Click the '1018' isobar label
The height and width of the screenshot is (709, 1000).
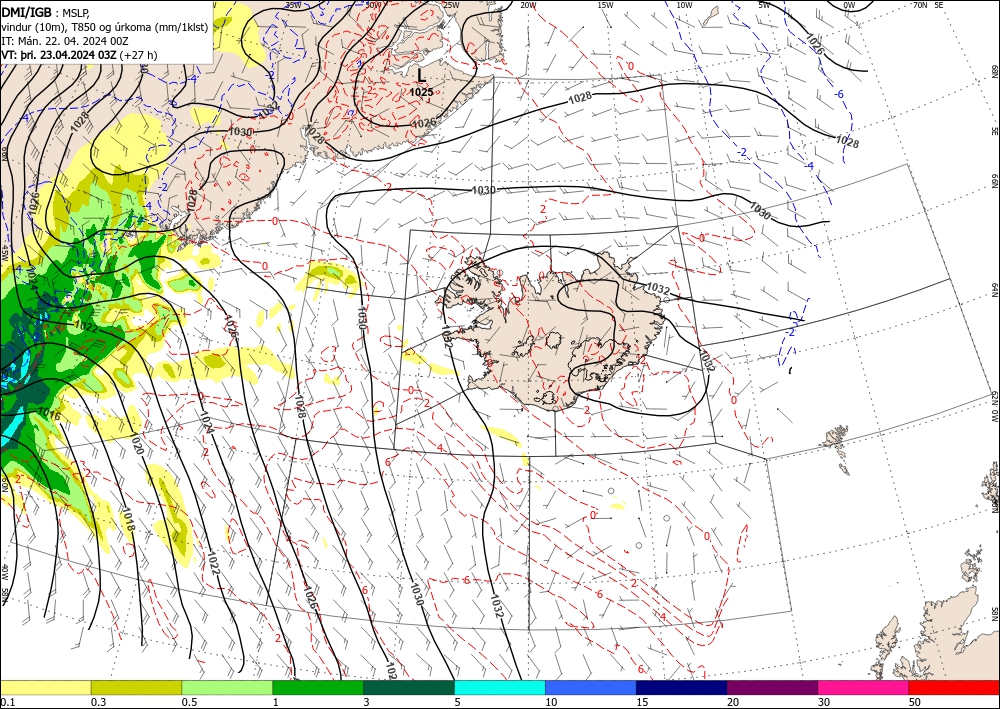tap(127, 520)
